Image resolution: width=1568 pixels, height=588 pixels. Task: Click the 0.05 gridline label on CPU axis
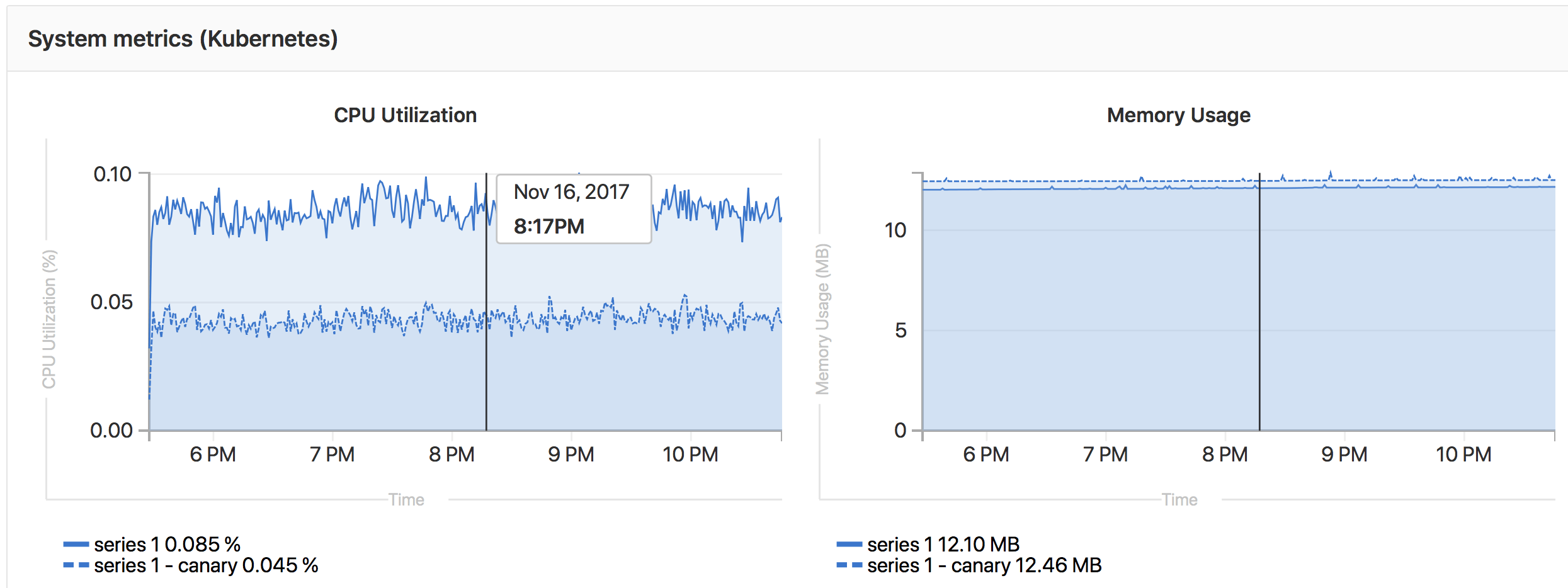(111, 302)
